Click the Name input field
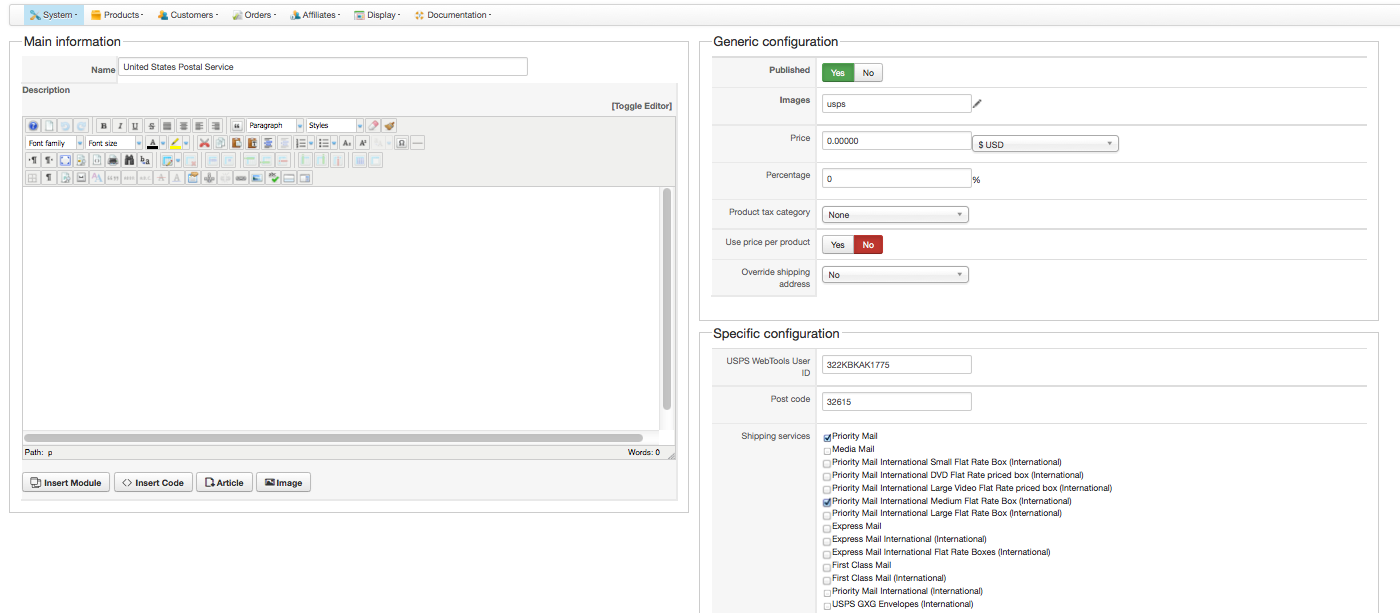 [x=323, y=67]
